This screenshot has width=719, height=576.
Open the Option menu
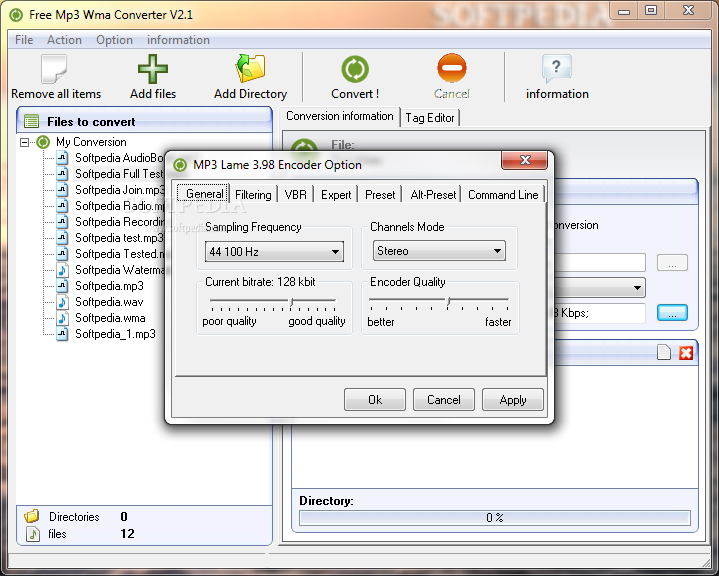coord(114,40)
